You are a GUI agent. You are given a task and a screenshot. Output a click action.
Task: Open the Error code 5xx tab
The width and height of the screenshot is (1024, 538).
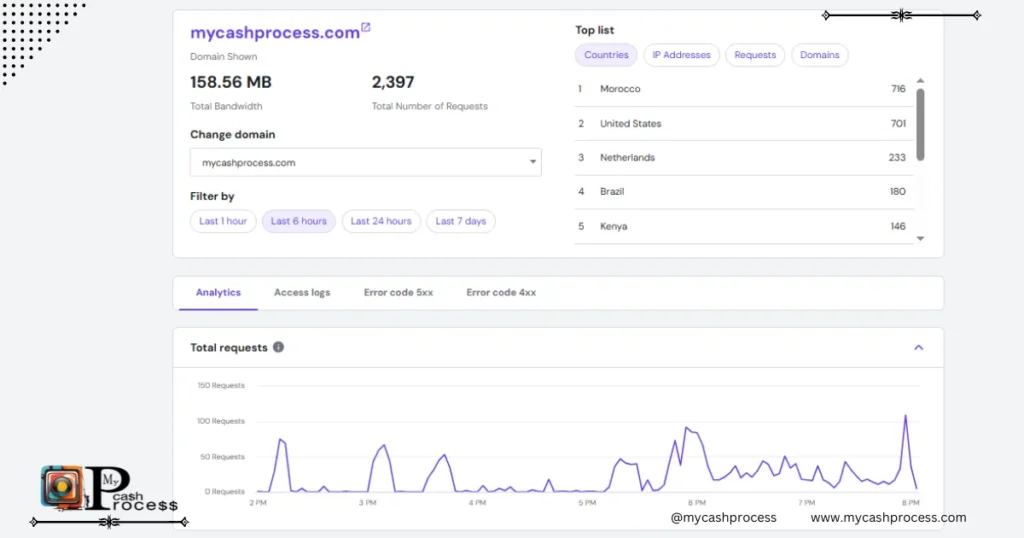[398, 293]
